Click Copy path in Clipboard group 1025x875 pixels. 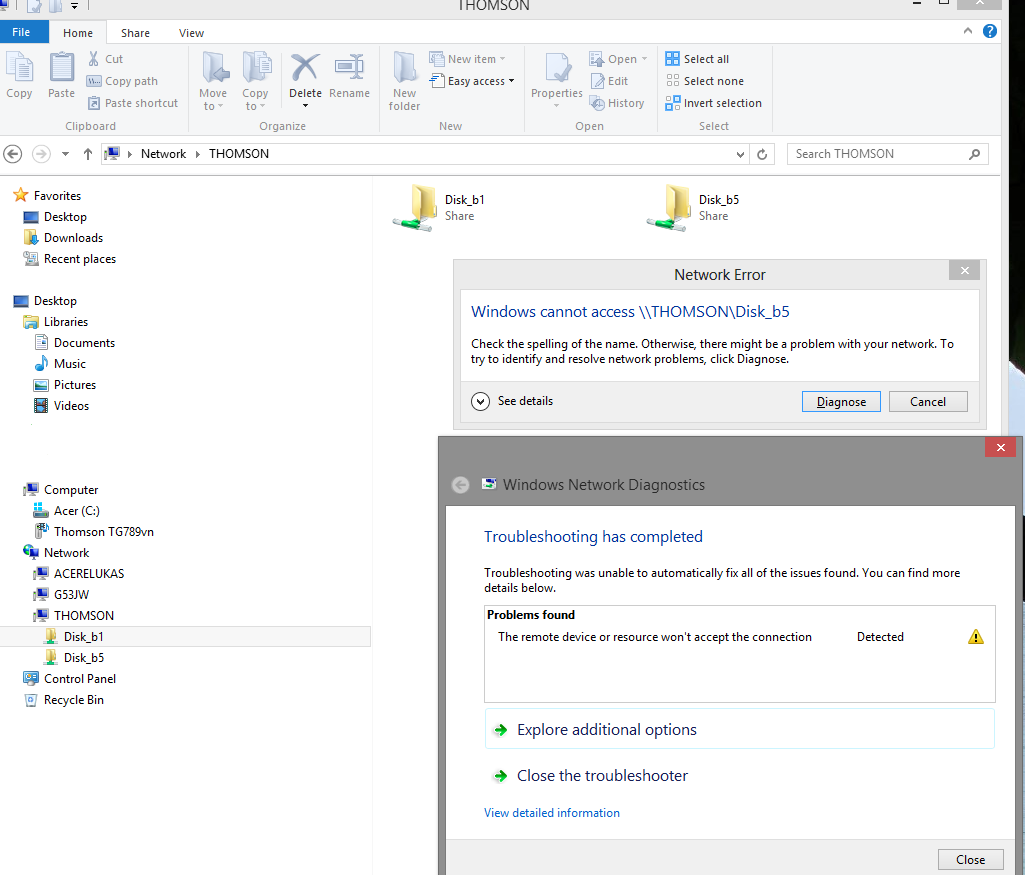122,81
